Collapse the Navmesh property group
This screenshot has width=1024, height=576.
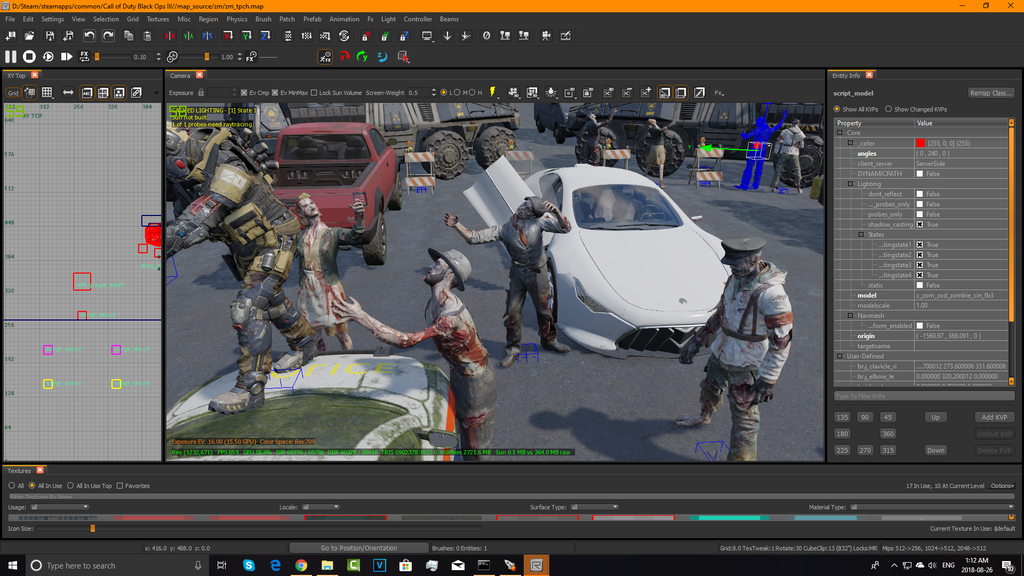[x=850, y=315]
